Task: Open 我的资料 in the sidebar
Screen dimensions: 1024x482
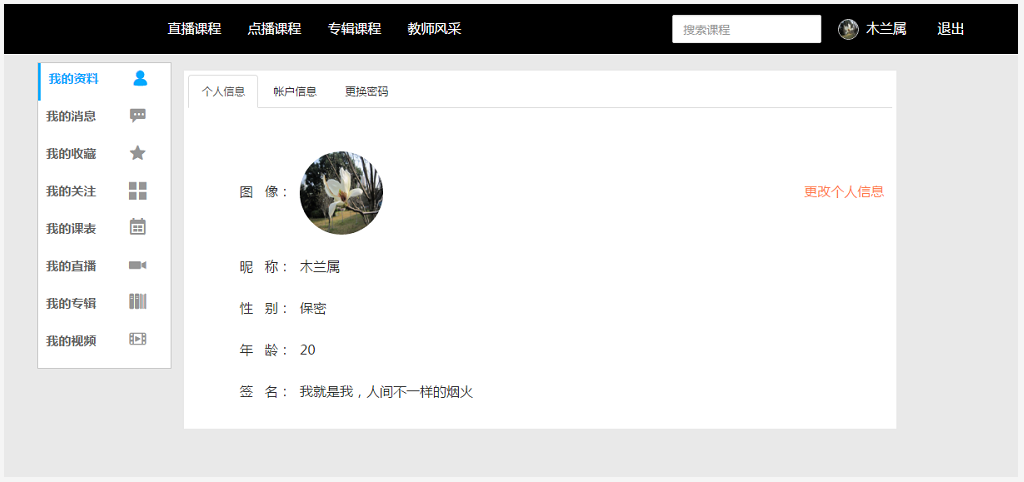Action: 73,79
